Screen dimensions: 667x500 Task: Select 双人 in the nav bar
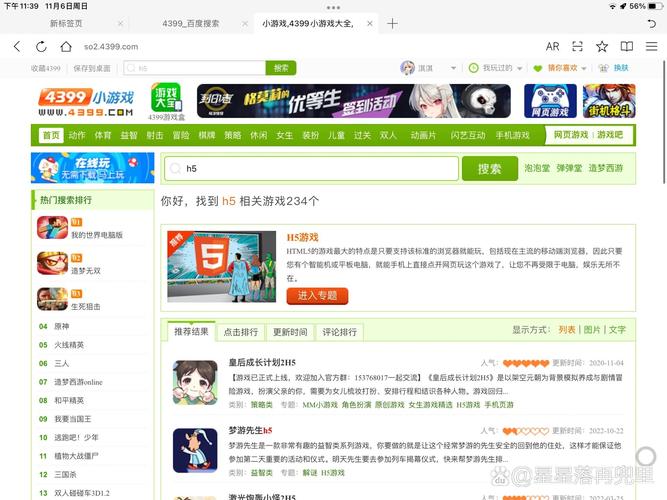[x=388, y=135]
